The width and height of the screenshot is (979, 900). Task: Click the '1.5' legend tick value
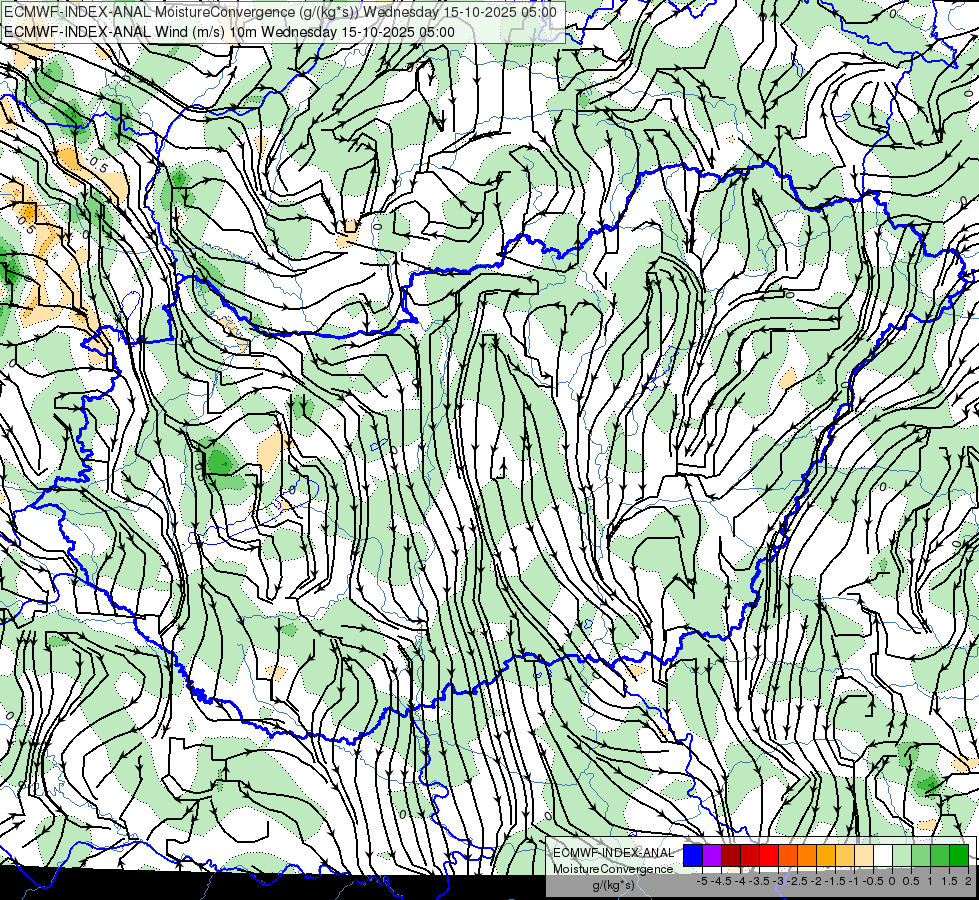(949, 881)
